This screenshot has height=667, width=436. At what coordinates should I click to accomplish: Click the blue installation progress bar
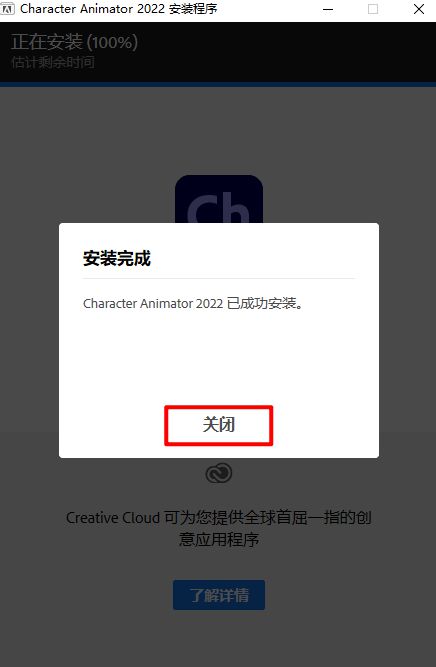pos(218,85)
